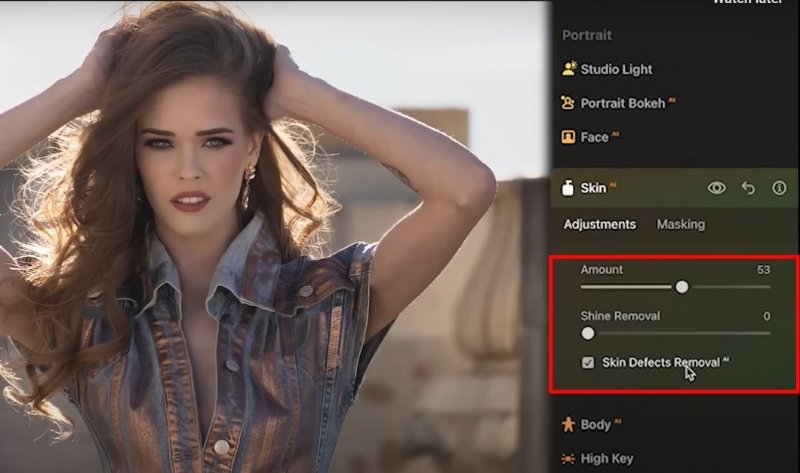Switch to the Masking tab
The width and height of the screenshot is (800, 473).
click(681, 225)
